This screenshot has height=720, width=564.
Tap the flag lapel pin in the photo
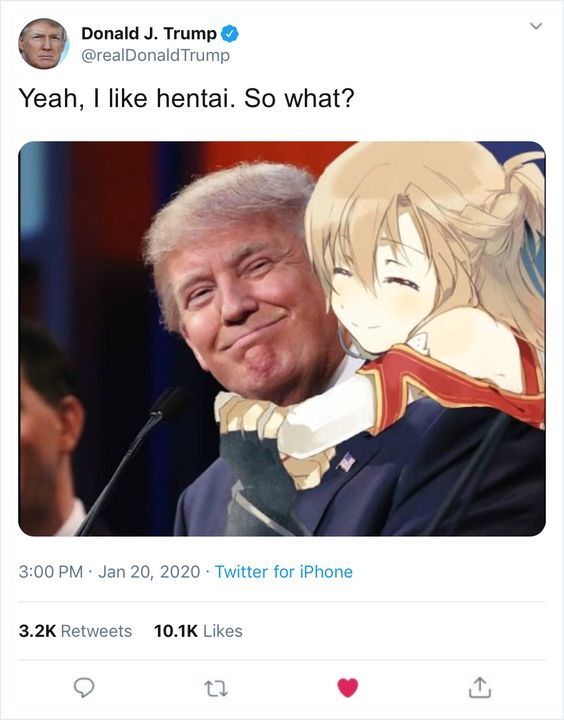[346, 462]
